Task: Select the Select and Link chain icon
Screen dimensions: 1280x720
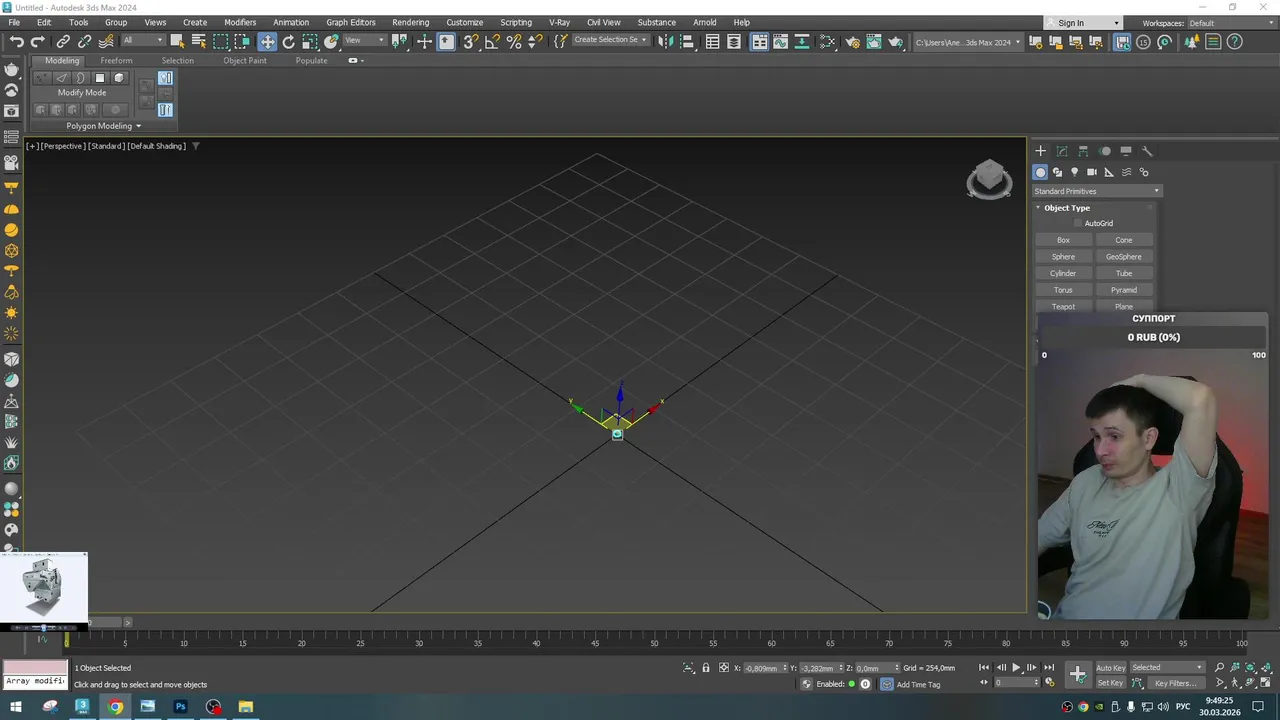Action: click(x=63, y=41)
